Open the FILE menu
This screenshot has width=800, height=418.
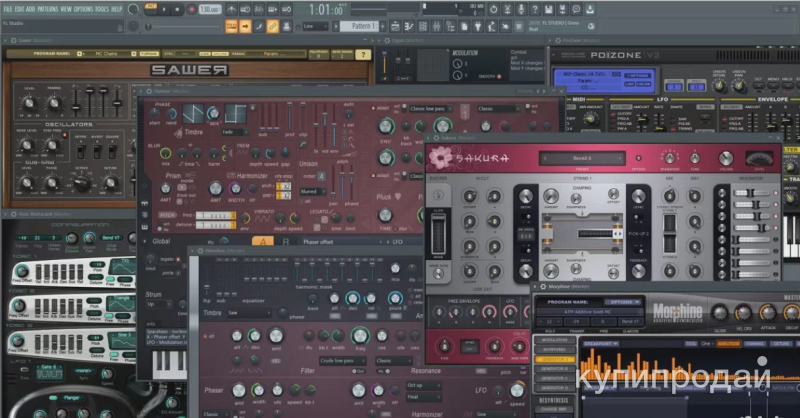pos(7,8)
